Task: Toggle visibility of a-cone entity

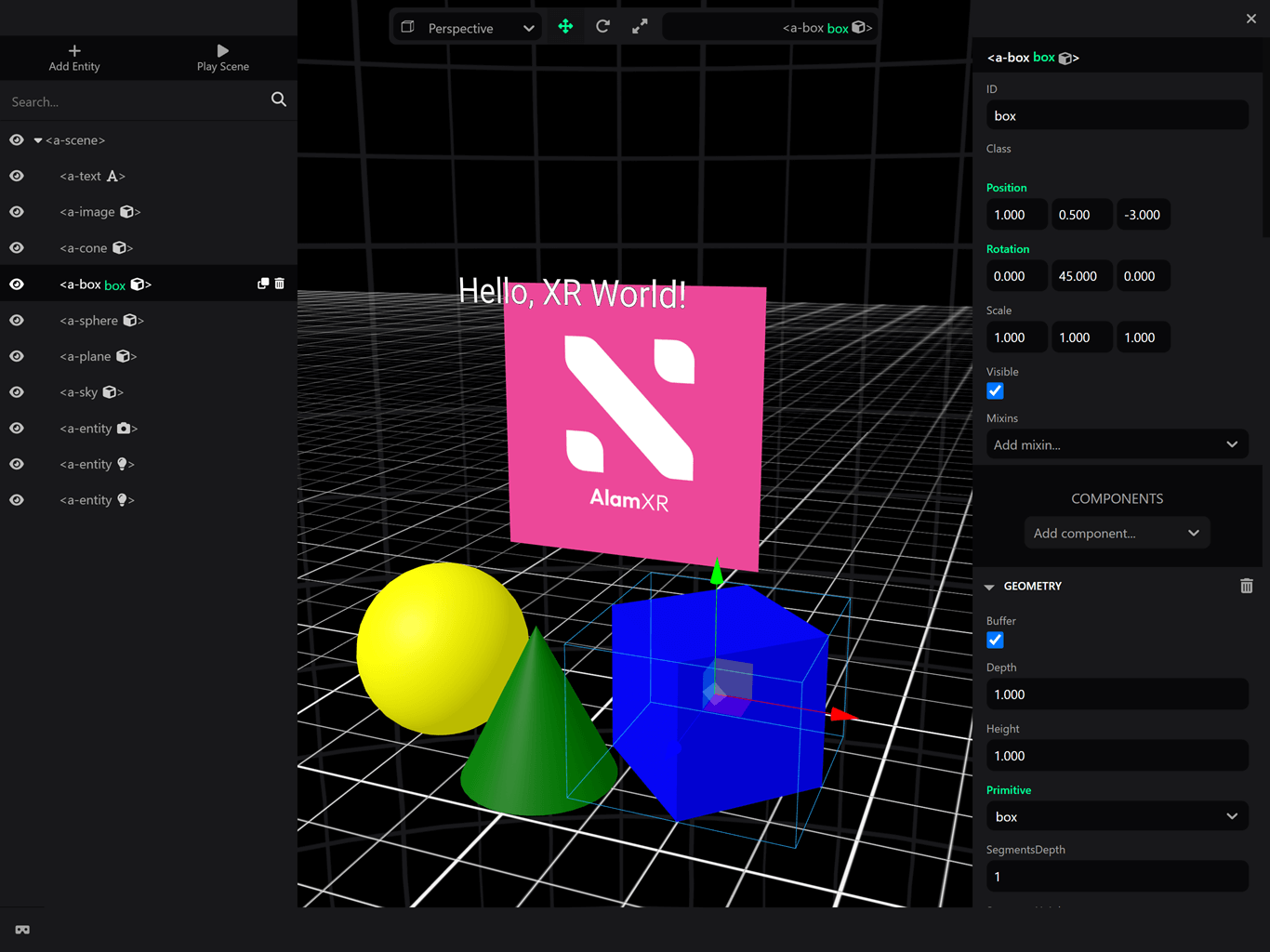Action: coord(17,248)
